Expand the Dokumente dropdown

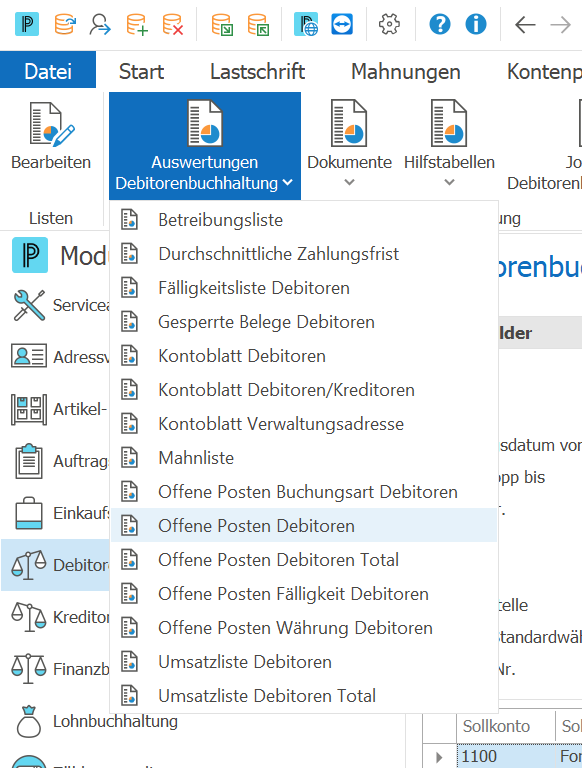point(349,143)
